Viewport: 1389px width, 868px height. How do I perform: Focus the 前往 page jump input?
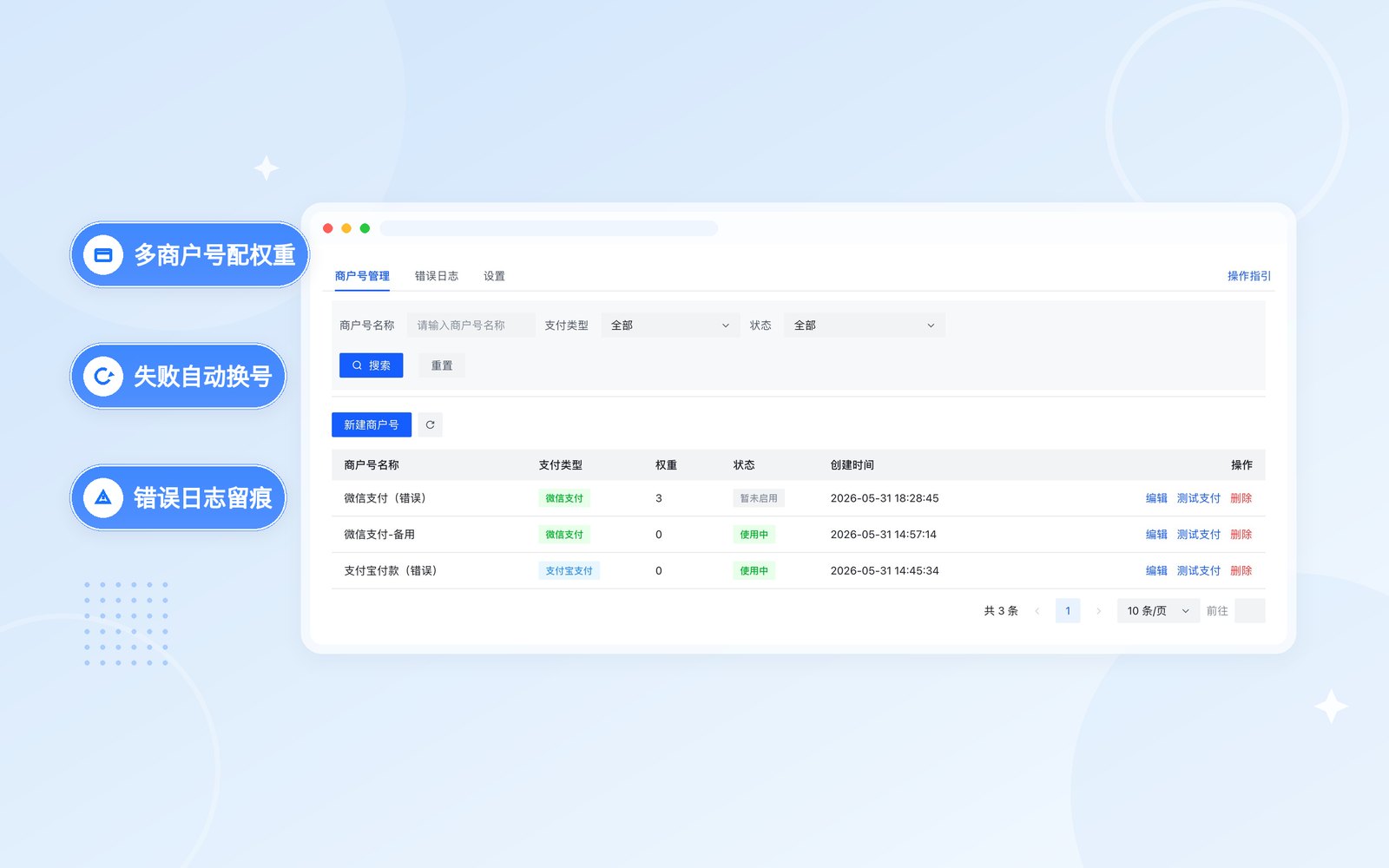click(1249, 611)
